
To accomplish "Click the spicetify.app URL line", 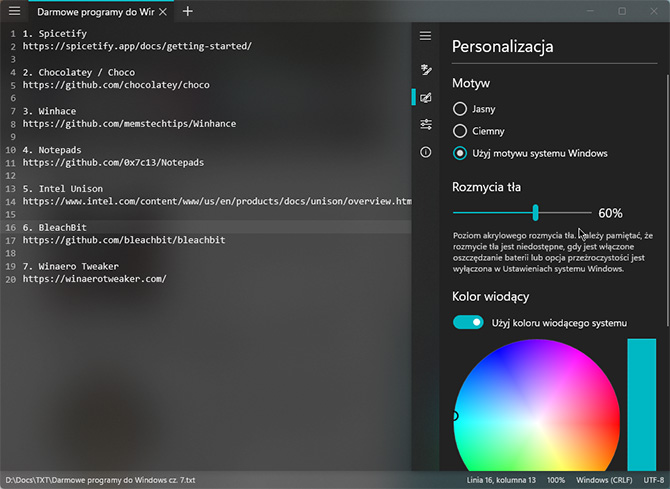I will pos(137,46).
